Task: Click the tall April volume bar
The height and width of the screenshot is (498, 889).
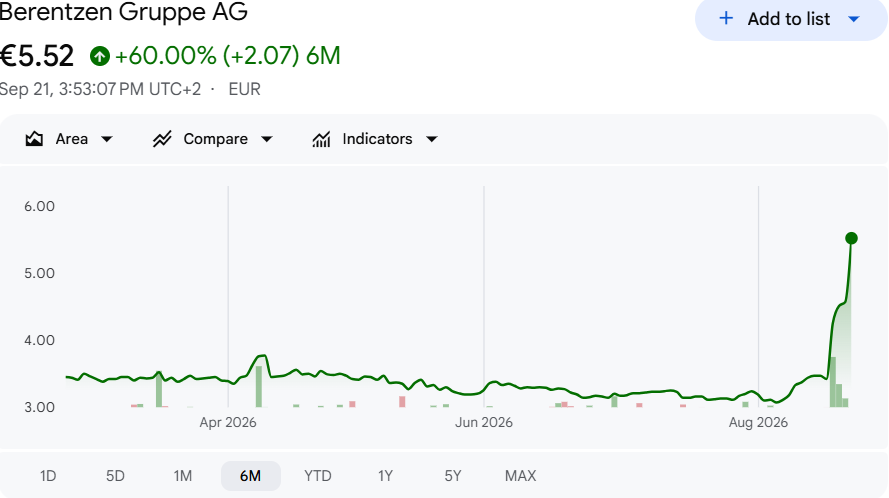Action: click(259, 386)
